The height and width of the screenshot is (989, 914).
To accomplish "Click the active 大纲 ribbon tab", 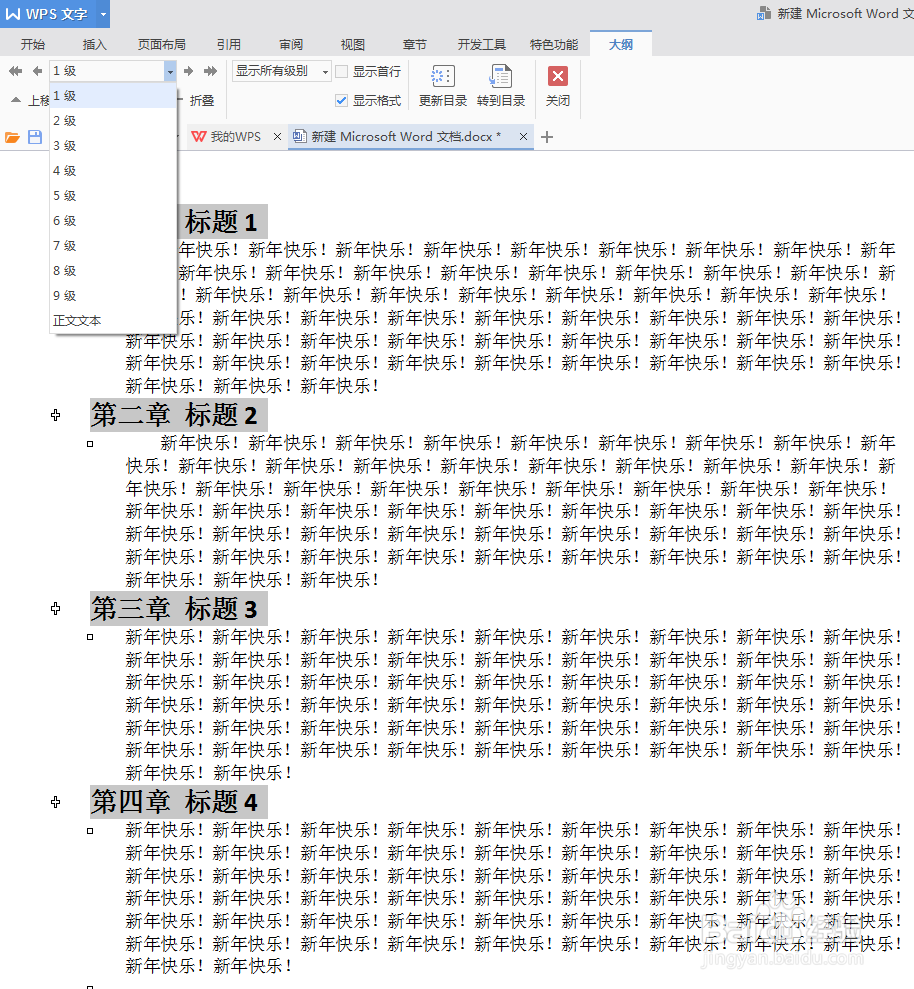I will (621, 44).
